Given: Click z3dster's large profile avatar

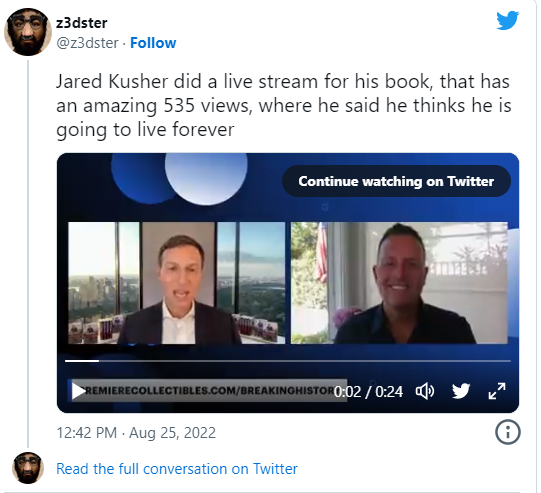Looking at the screenshot, I should click(28, 32).
